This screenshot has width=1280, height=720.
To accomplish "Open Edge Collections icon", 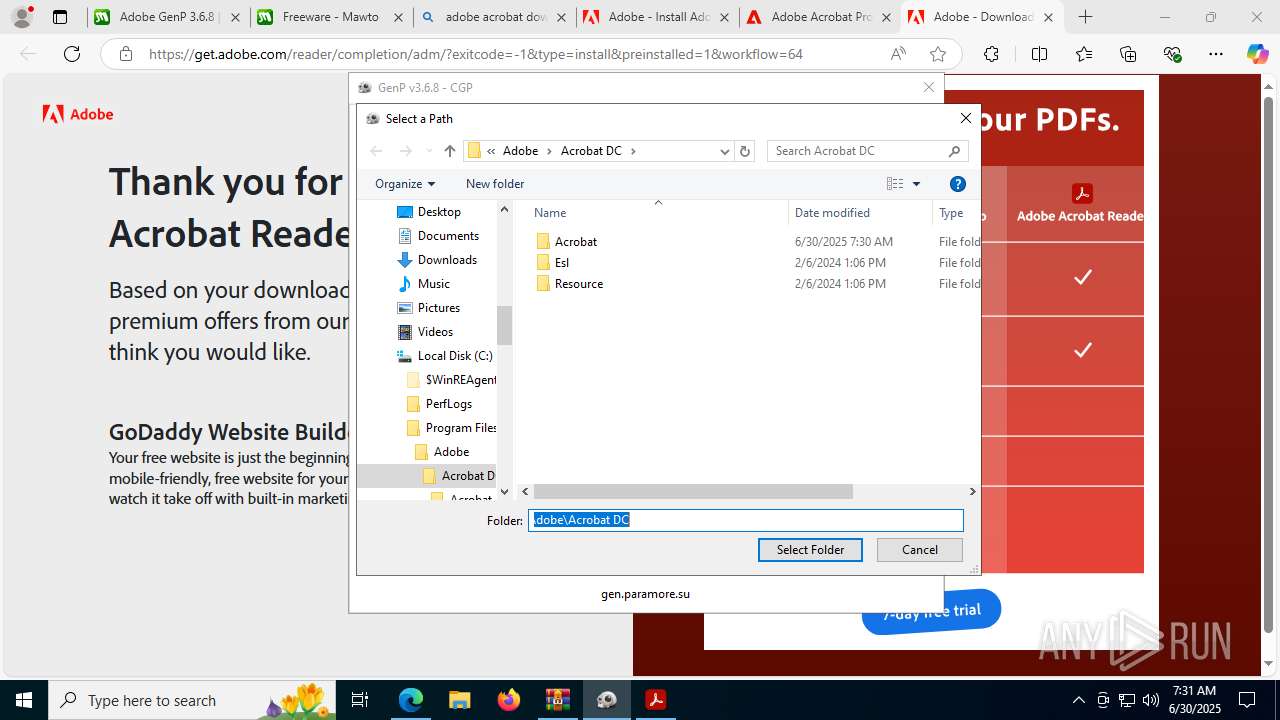I will tap(1128, 54).
